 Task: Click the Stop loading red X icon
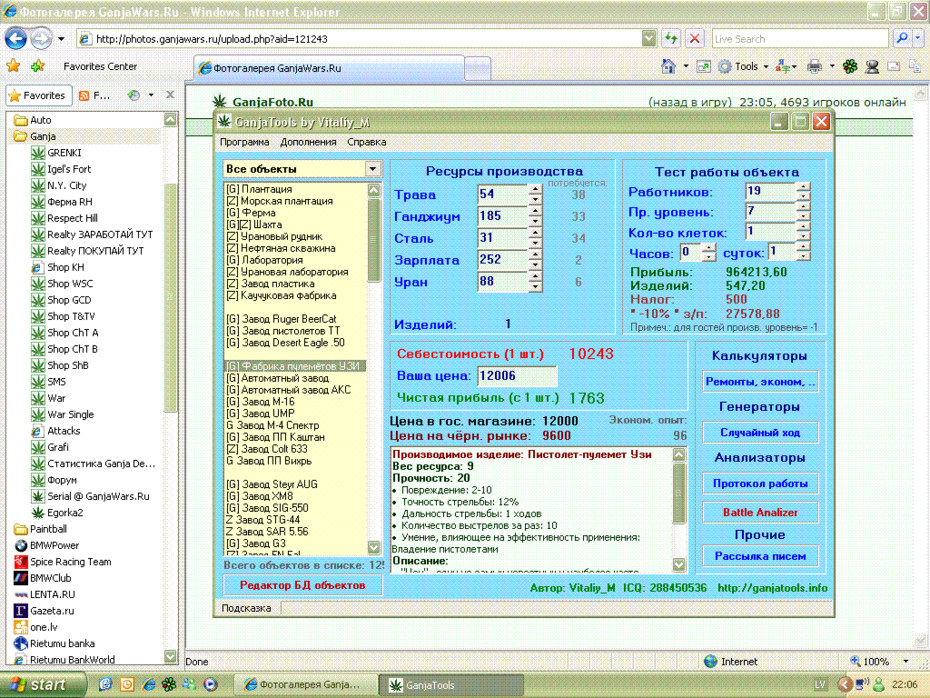click(695, 39)
